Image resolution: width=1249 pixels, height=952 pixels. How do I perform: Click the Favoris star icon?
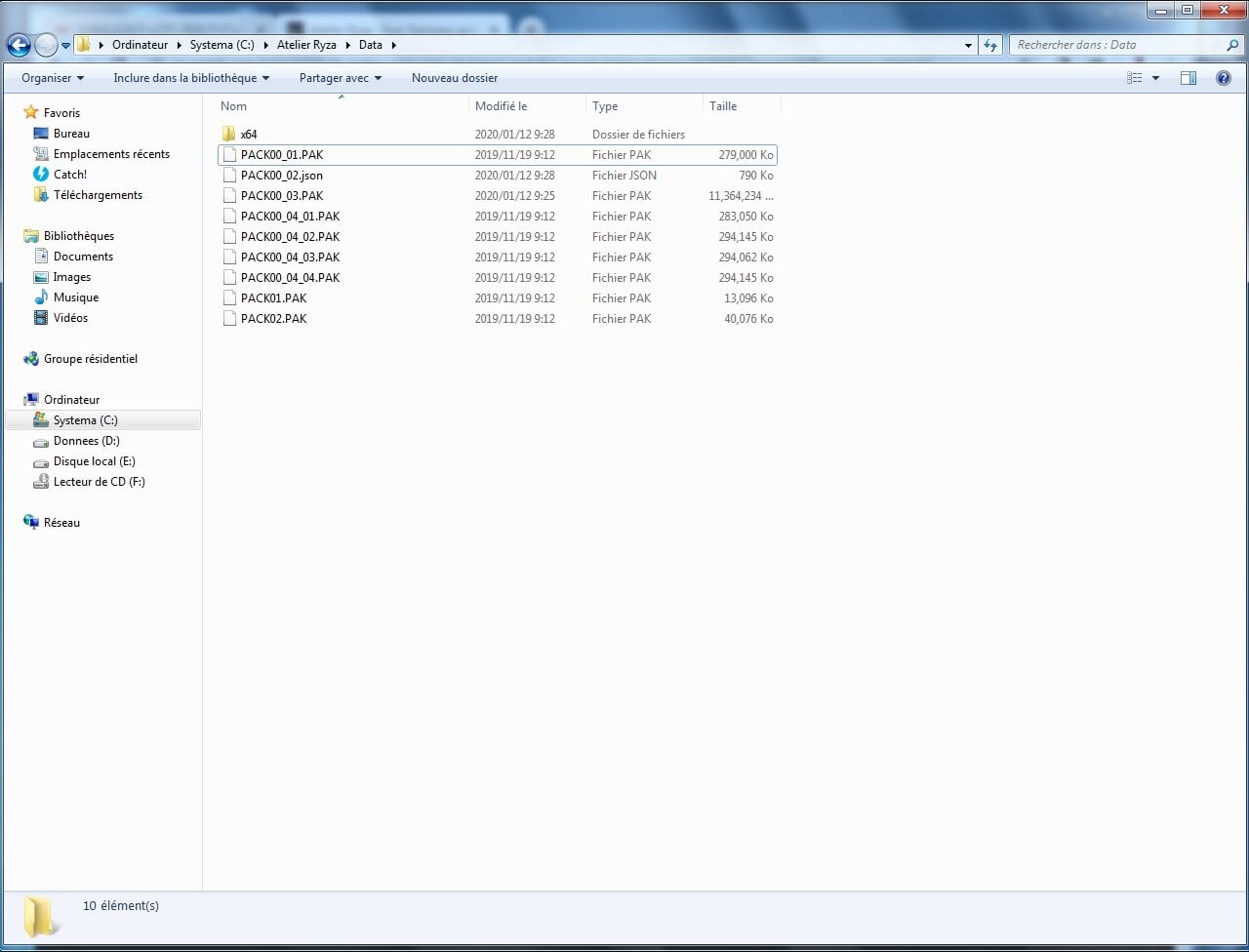[31, 112]
